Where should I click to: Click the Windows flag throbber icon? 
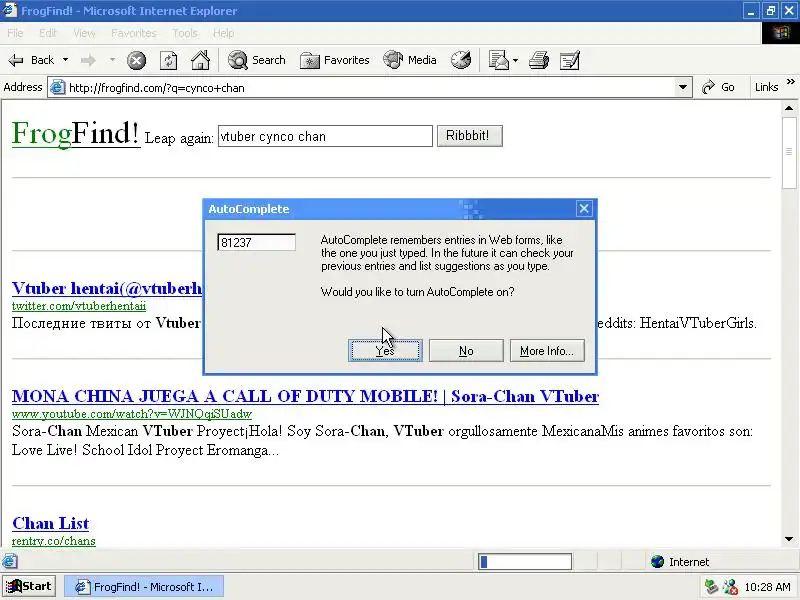(x=781, y=33)
